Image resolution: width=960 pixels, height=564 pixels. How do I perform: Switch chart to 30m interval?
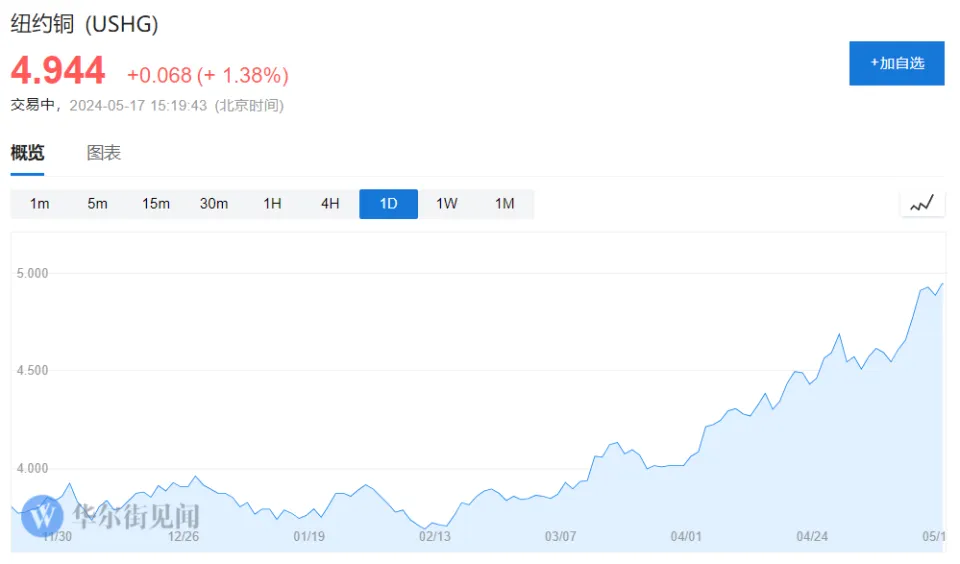click(x=213, y=204)
